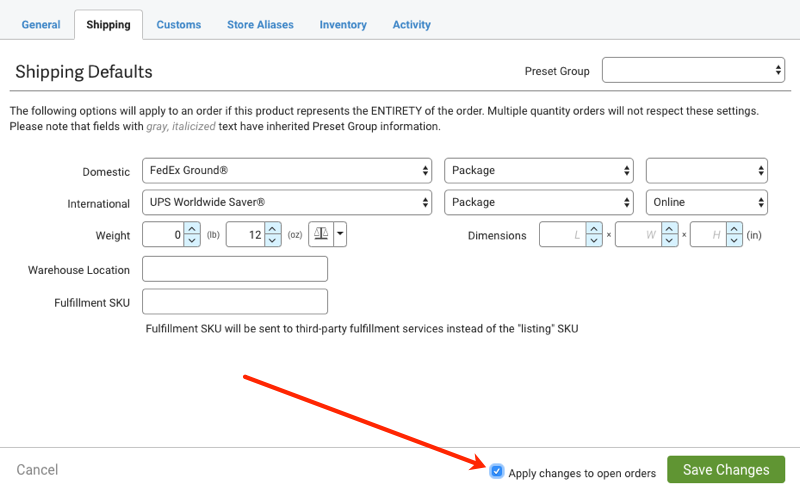Click the Save Changes button
800x491 pixels.
tap(726, 470)
